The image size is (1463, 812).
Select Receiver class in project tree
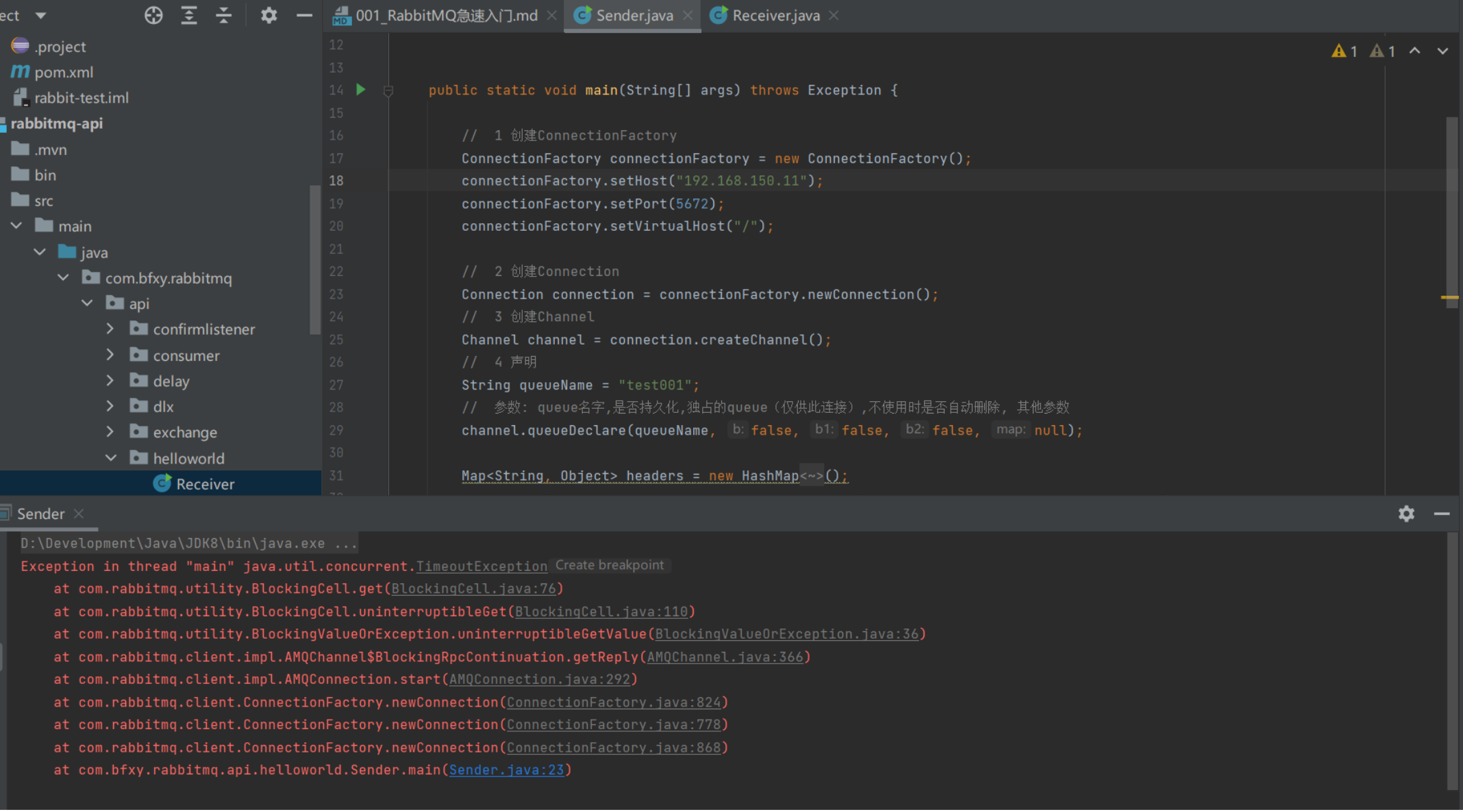click(x=205, y=484)
